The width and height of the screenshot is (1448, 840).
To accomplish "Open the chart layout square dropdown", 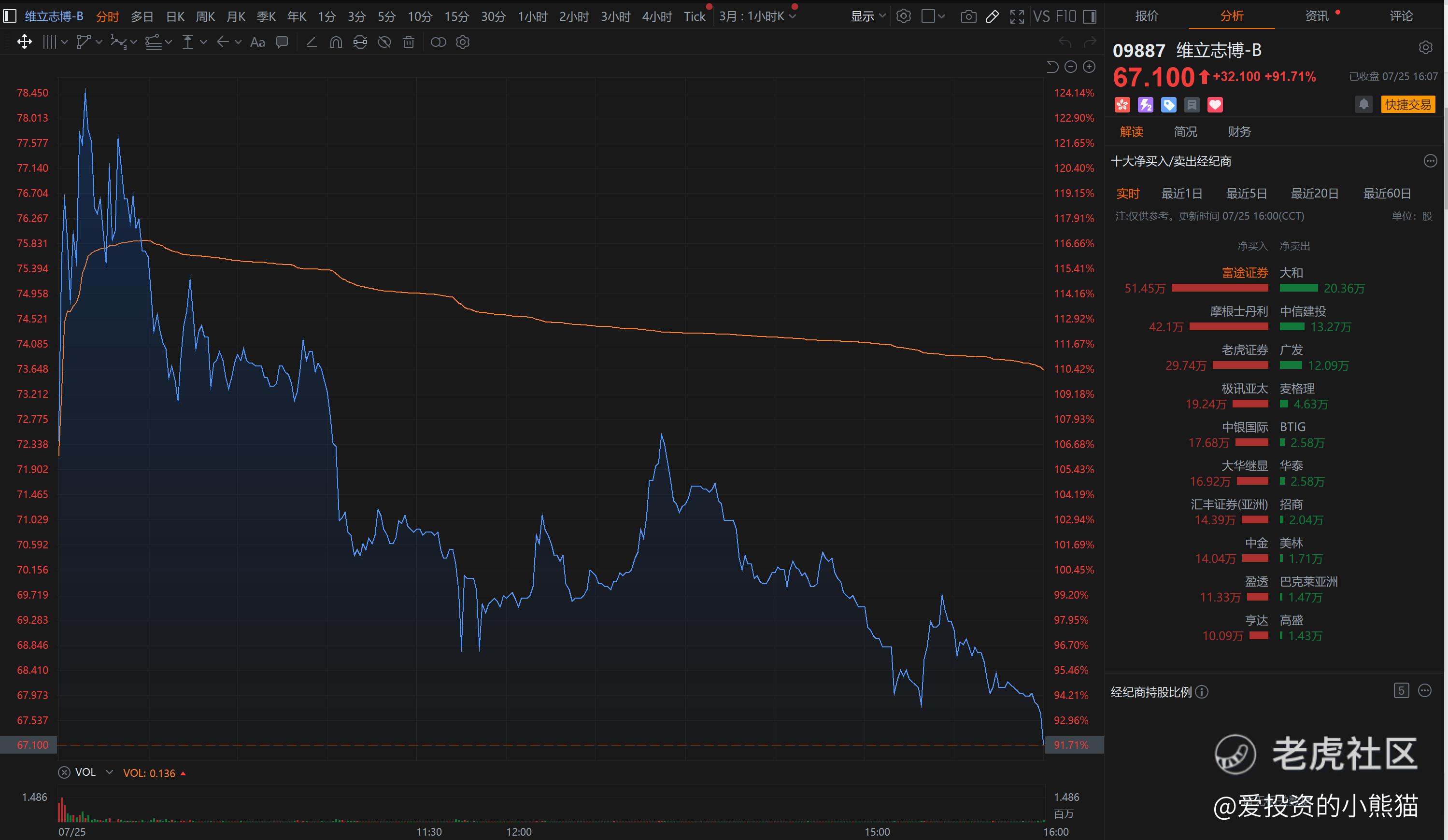I will 933,16.
